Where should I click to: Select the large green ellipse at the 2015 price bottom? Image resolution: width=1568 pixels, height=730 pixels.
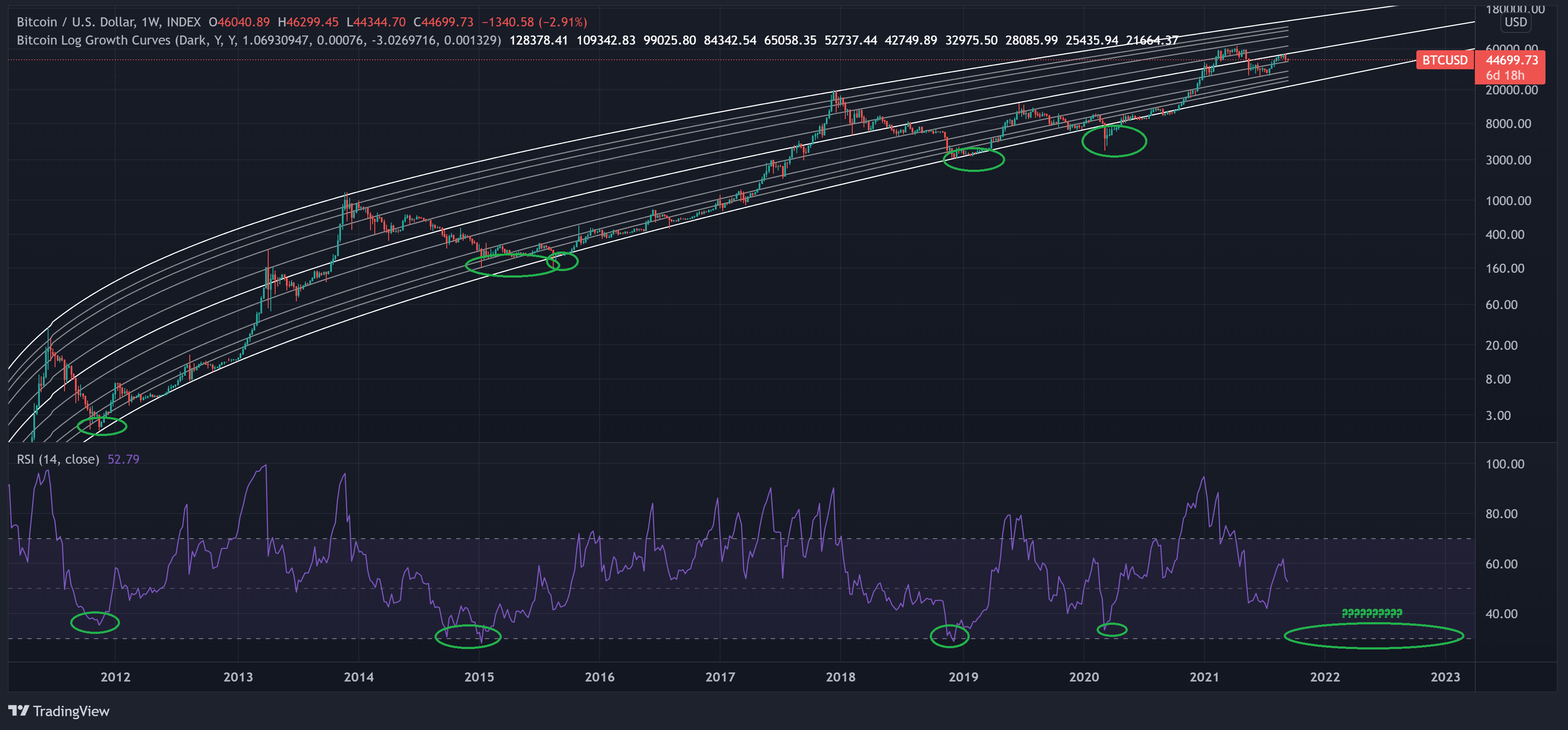[512, 265]
